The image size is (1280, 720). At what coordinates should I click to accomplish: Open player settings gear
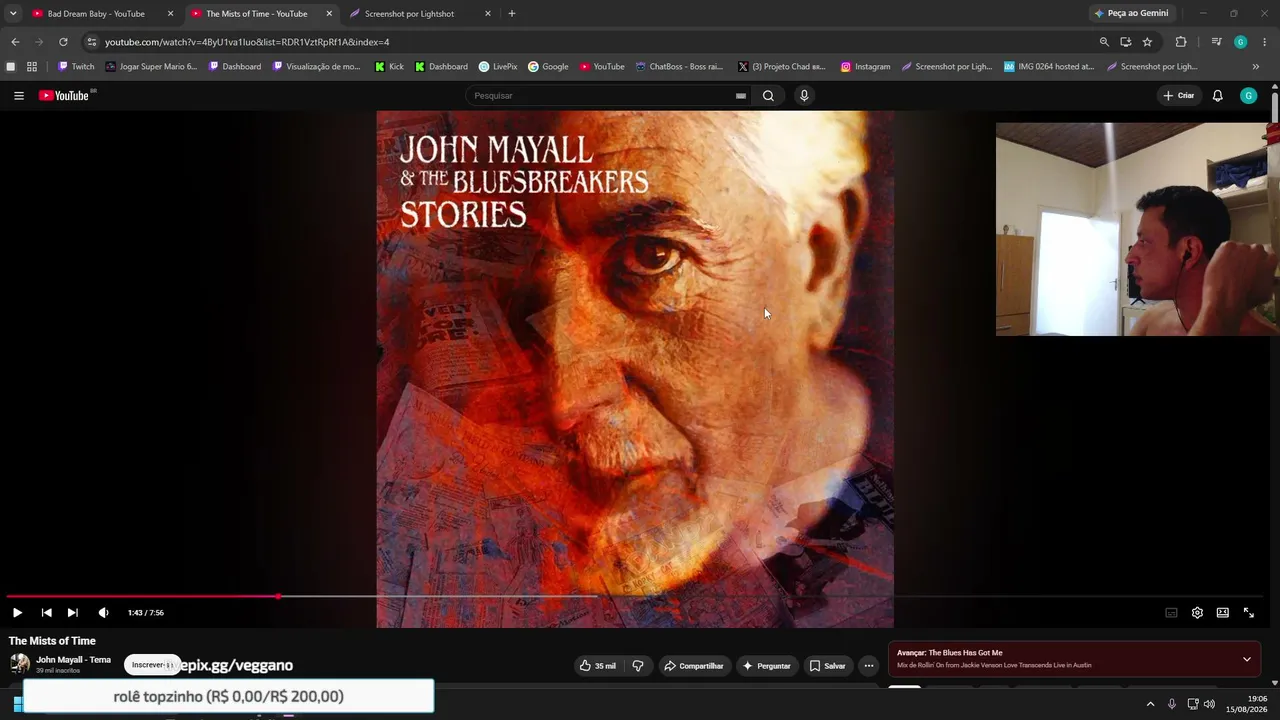pos(1197,613)
